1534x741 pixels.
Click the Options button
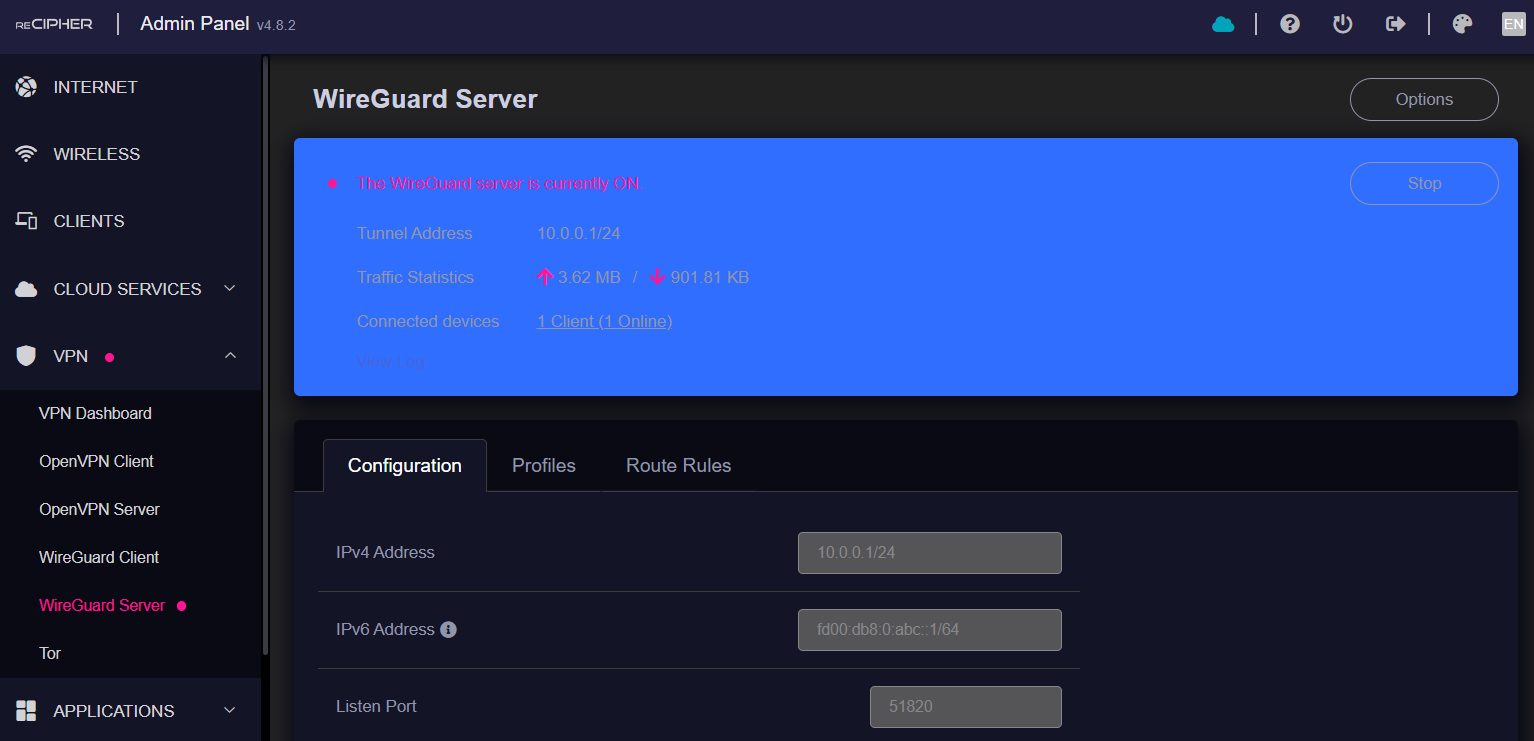[x=1423, y=100]
